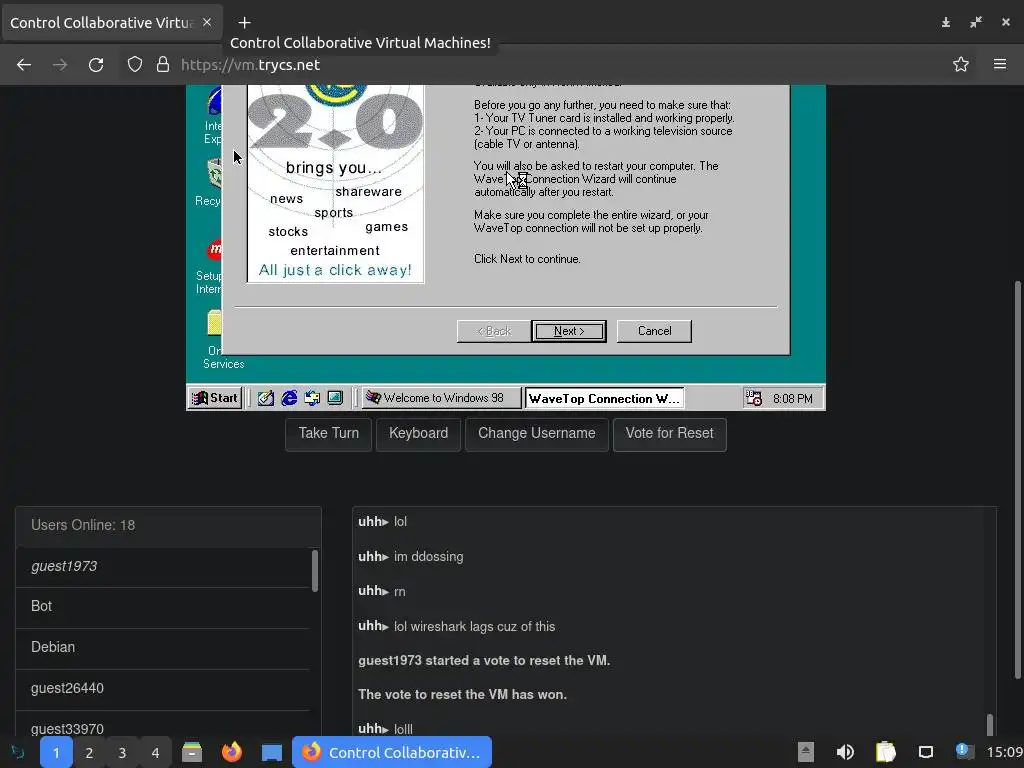Select Bot in the user list
1024x768 pixels.
pyautogui.click(x=163, y=607)
